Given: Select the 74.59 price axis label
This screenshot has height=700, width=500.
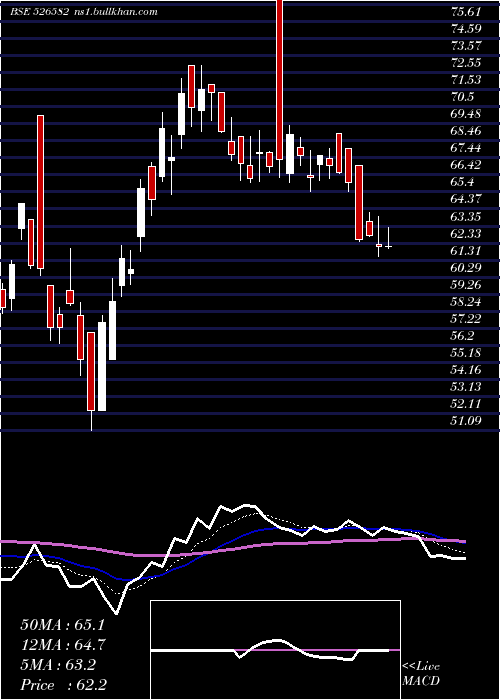Looking at the screenshot, I should click(466, 29).
